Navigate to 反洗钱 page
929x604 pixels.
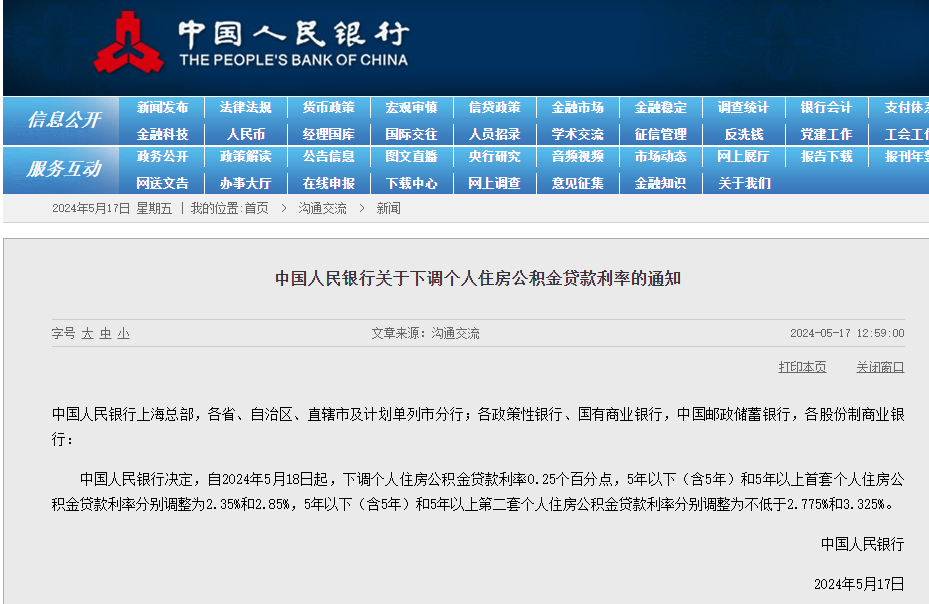click(744, 135)
